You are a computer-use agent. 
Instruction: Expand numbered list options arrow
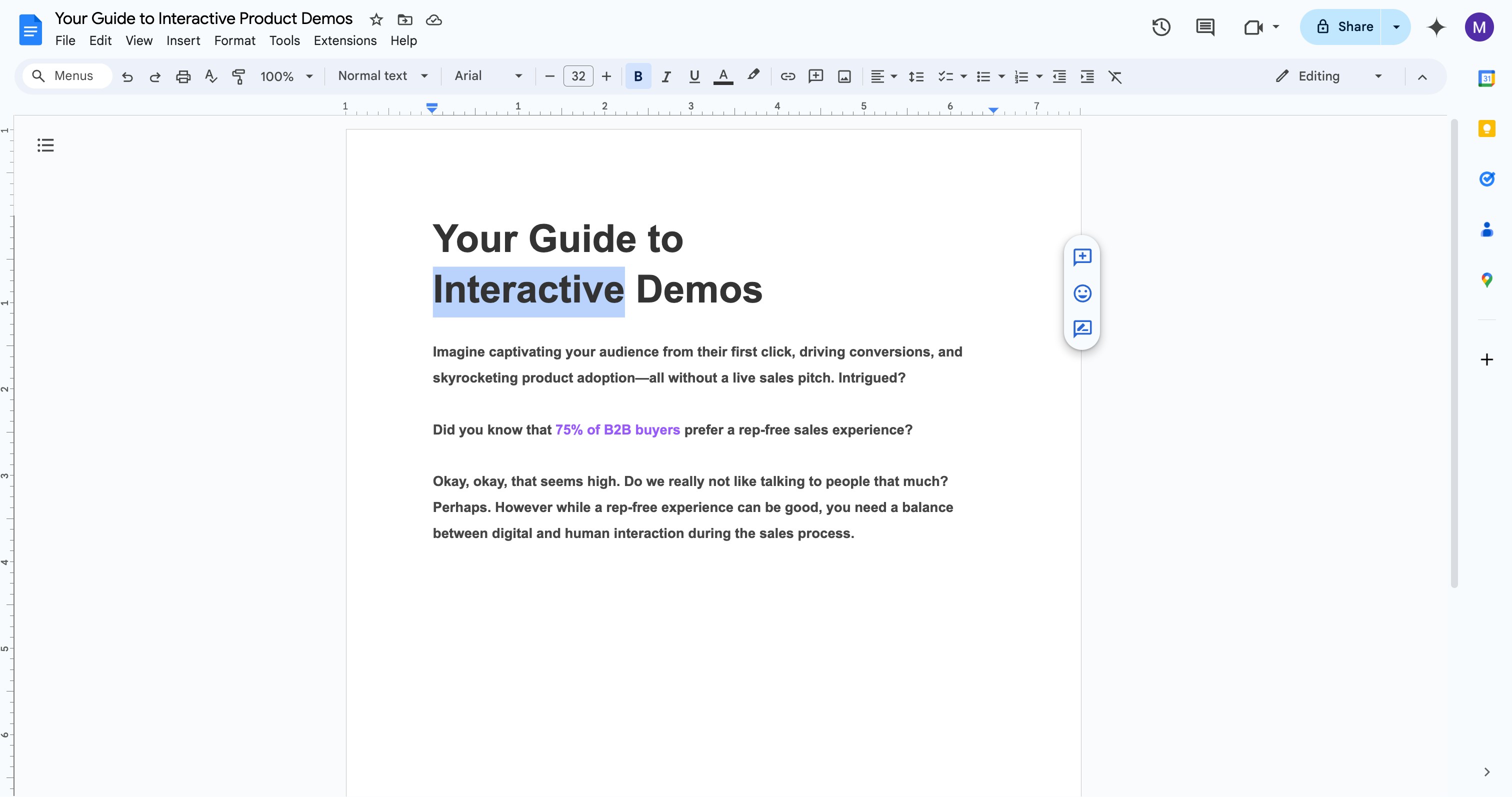(1039, 76)
